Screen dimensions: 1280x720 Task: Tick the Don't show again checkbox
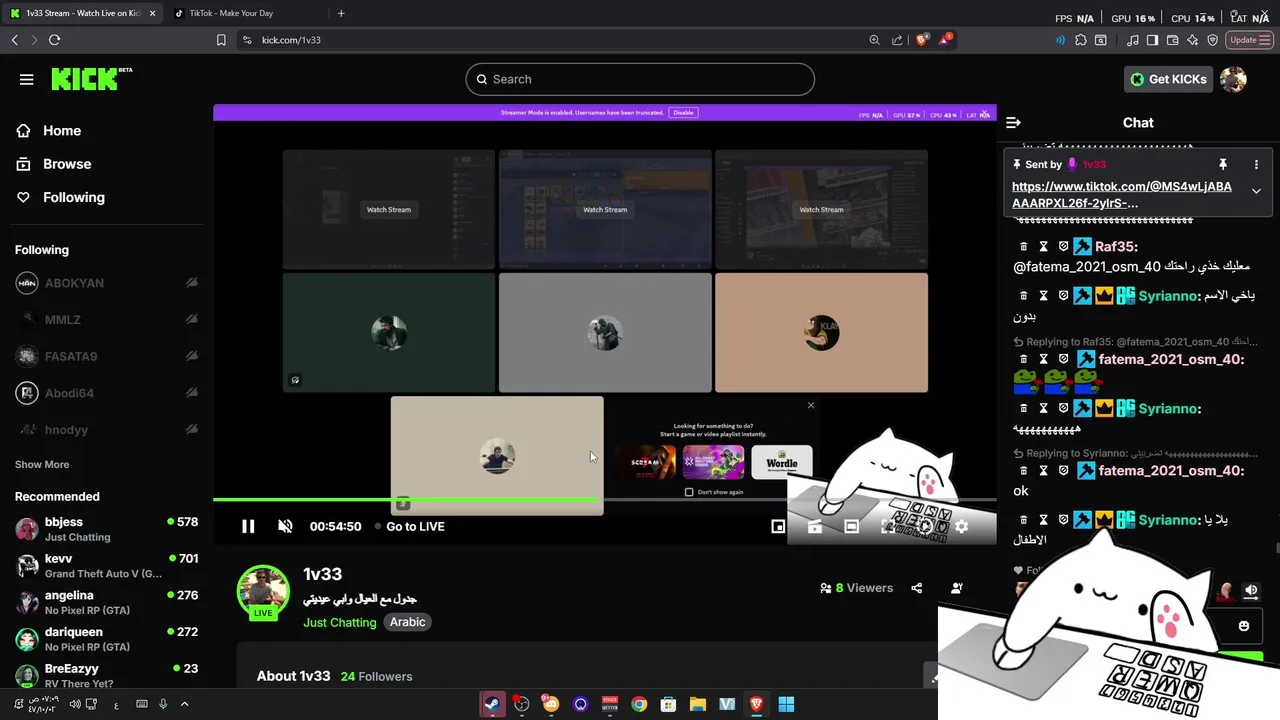[689, 492]
